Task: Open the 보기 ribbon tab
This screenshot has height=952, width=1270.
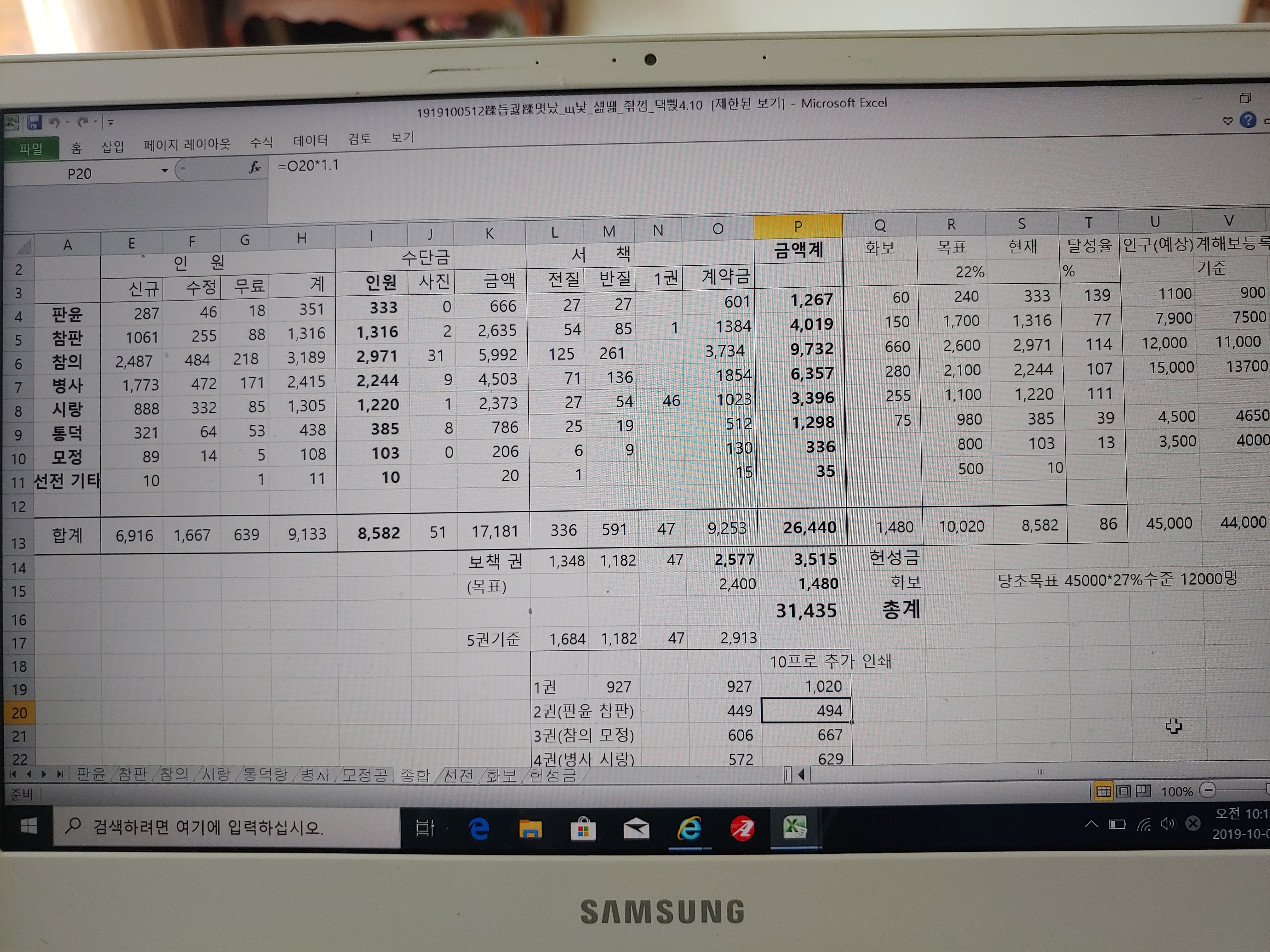Action: coord(402,137)
